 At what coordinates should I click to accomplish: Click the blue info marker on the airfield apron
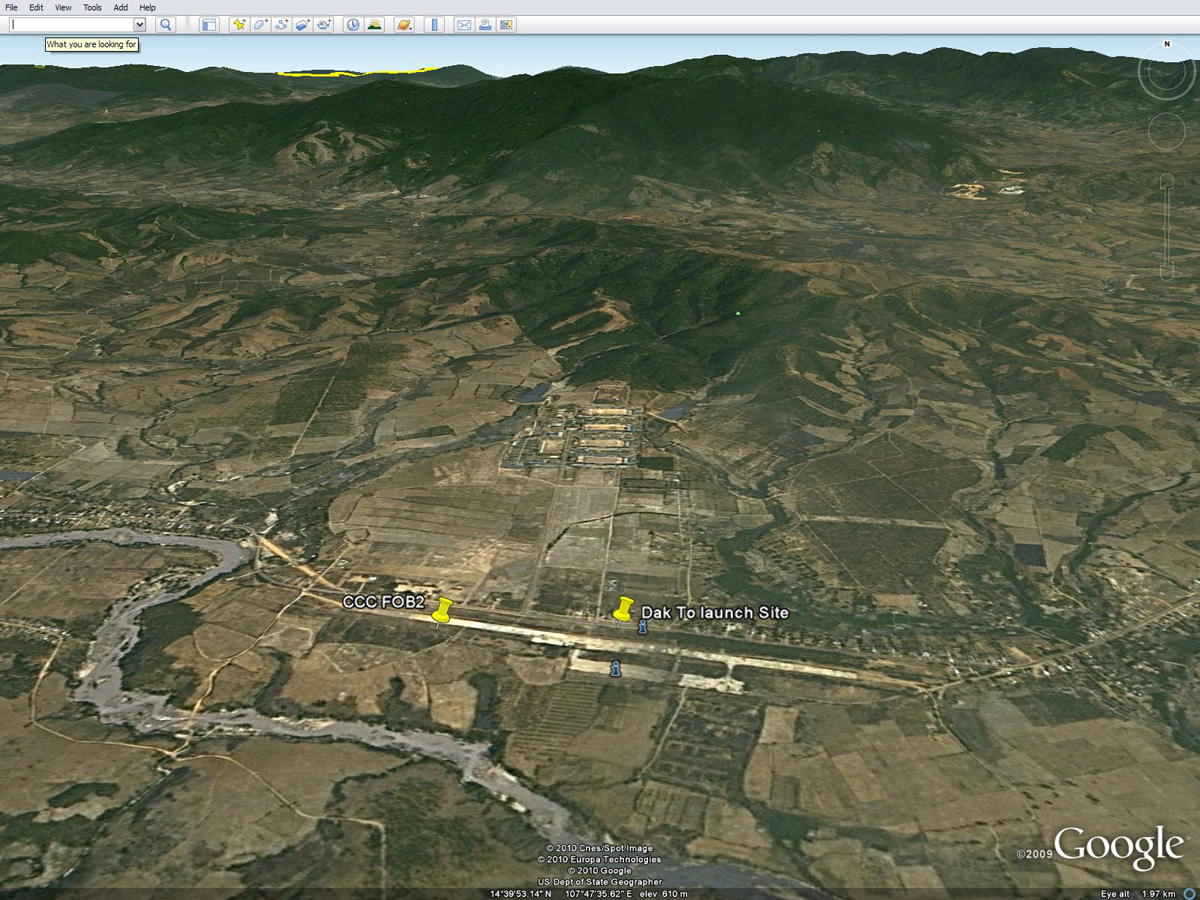pyautogui.click(x=615, y=668)
